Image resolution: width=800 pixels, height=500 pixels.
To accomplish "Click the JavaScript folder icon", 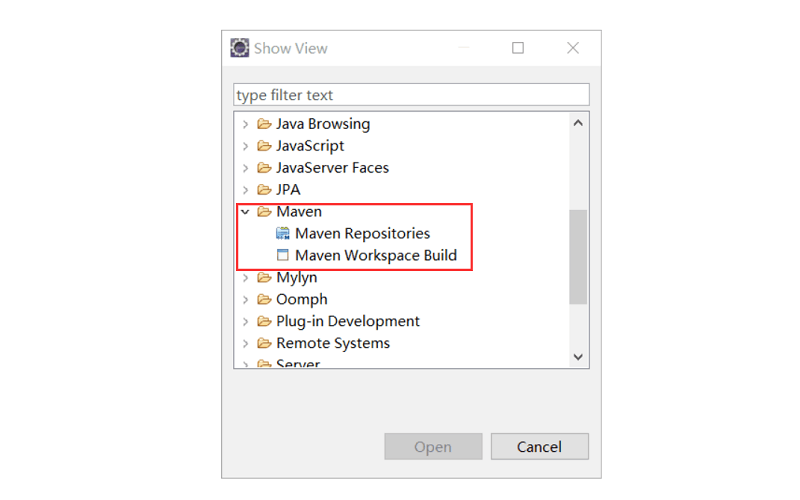I will (x=264, y=146).
